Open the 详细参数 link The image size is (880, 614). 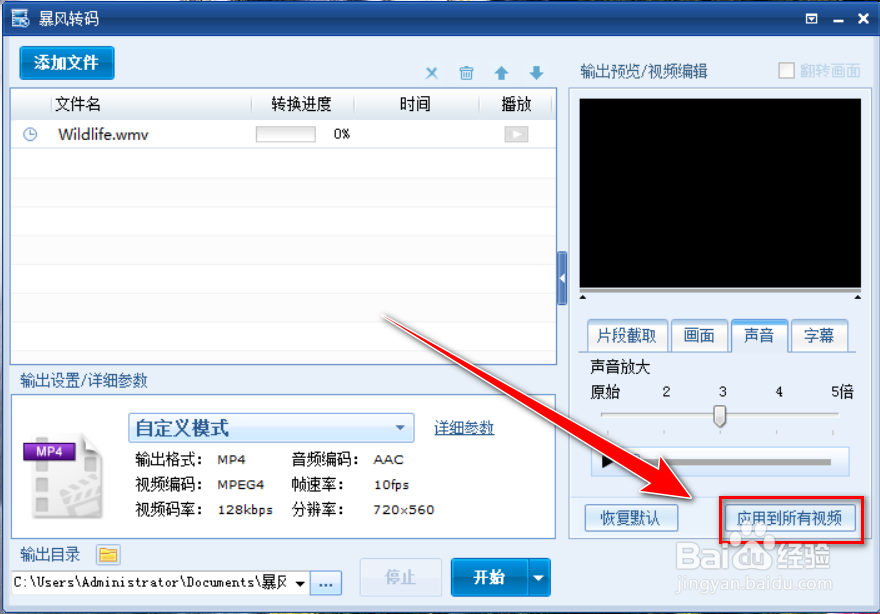coord(464,428)
